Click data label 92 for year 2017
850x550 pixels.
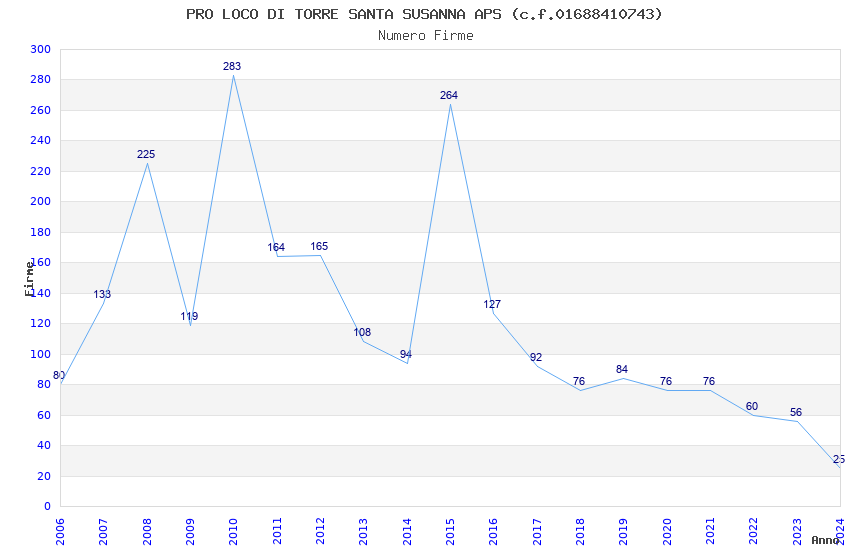coord(536,358)
